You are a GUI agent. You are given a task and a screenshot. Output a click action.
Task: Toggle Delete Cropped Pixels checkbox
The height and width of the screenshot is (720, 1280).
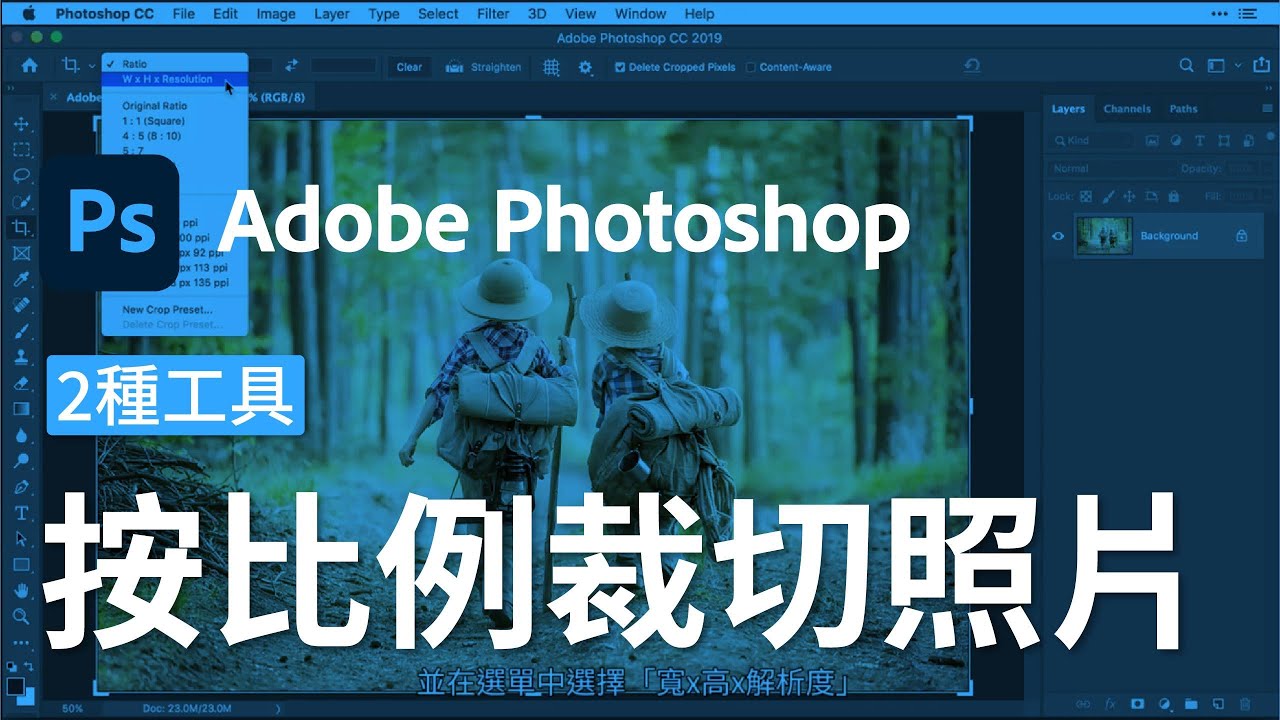pos(620,67)
